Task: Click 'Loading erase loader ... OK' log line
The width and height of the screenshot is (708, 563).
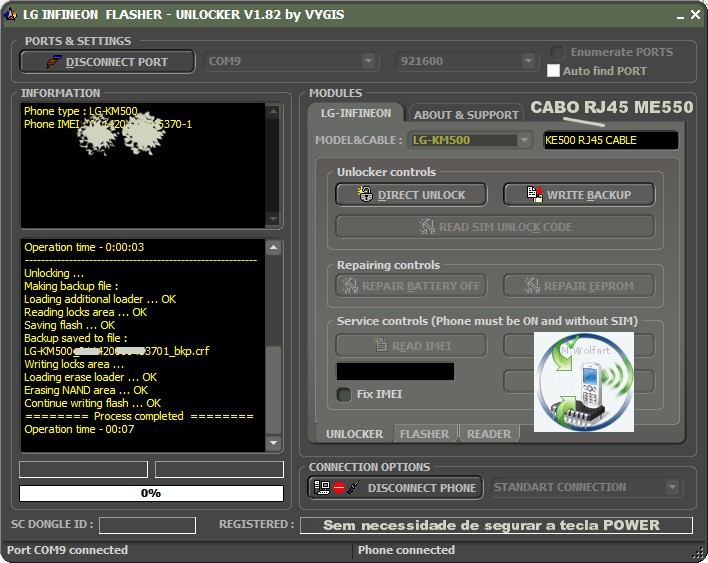Action: [x=90, y=377]
